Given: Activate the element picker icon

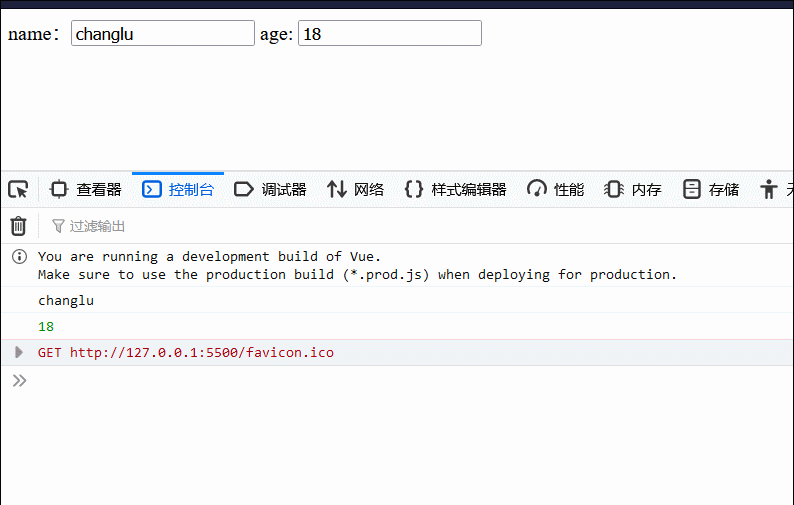Looking at the screenshot, I should point(19,189).
